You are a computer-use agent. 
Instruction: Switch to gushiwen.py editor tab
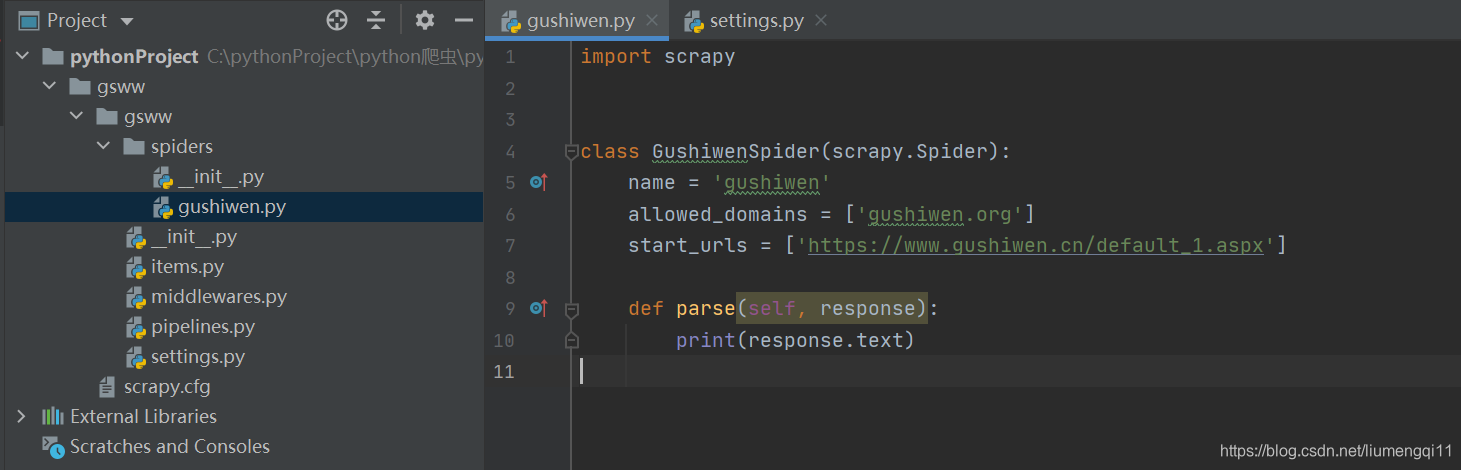tap(579, 21)
